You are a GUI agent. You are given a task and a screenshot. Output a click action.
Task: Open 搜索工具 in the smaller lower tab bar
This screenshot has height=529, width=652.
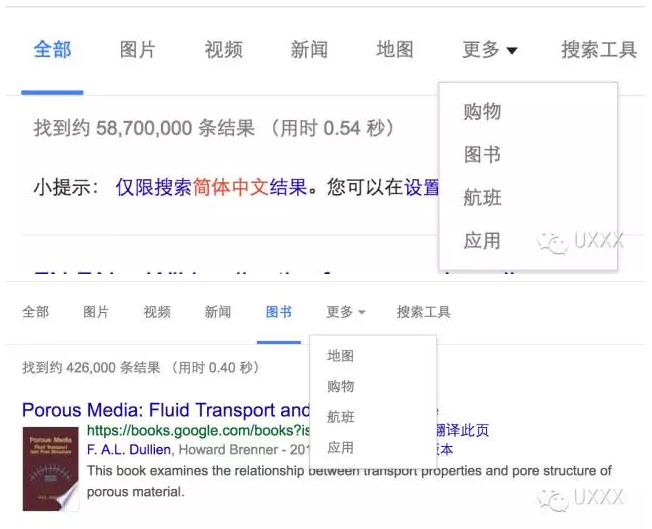pos(423,312)
